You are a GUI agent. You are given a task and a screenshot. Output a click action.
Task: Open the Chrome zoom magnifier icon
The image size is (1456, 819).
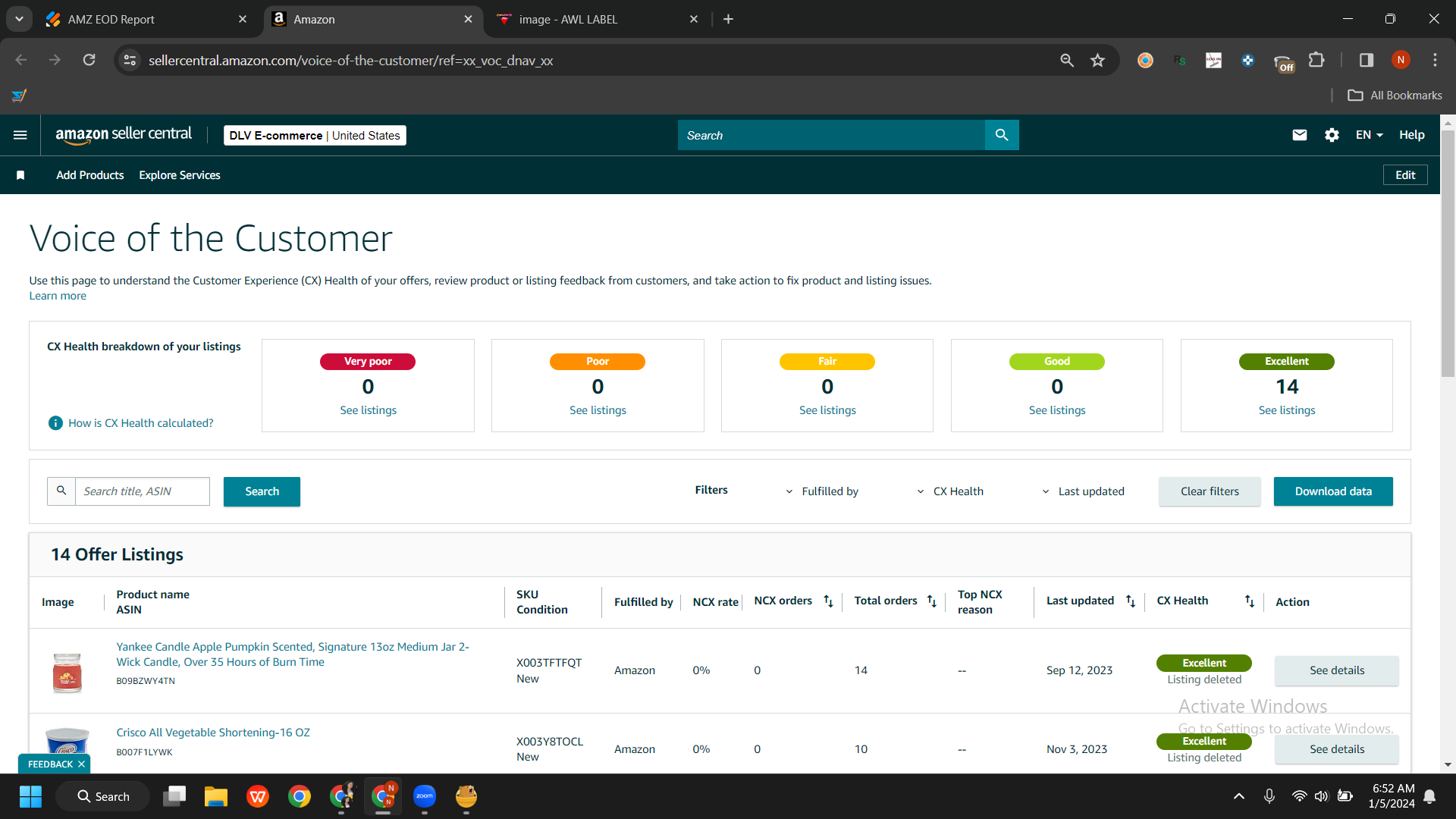point(1067,60)
